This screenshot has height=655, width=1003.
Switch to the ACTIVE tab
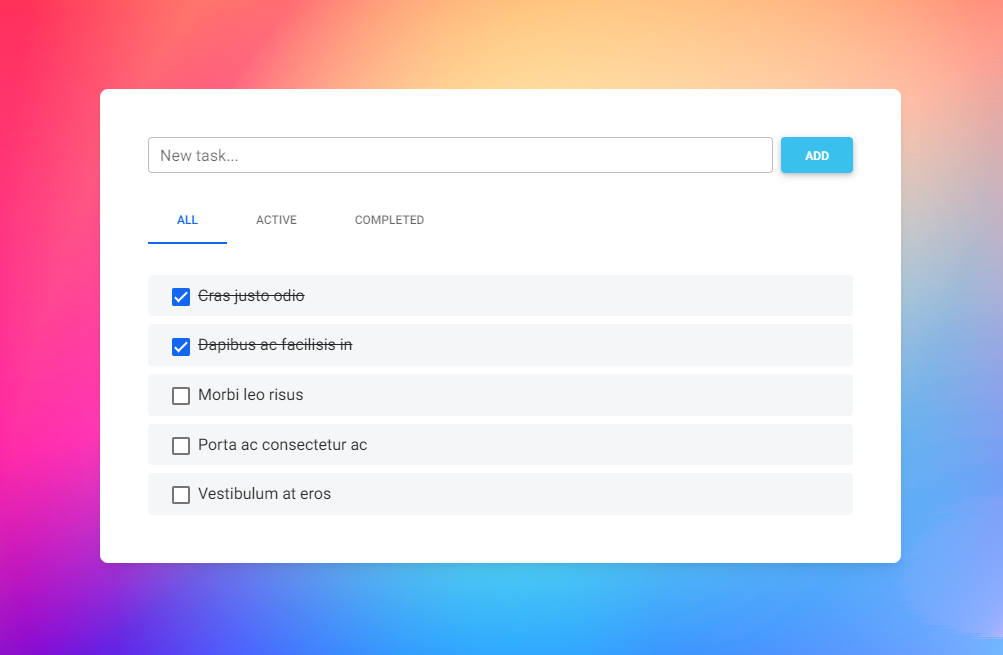point(276,219)
